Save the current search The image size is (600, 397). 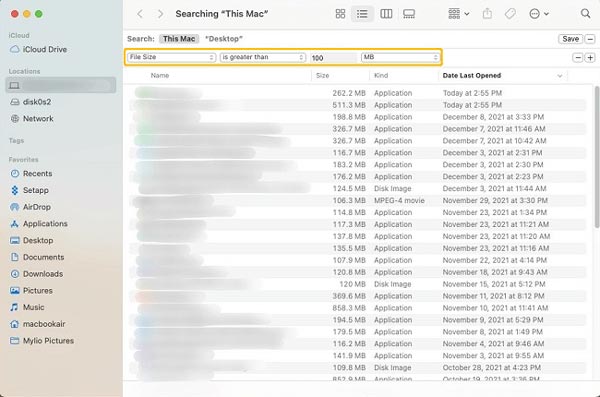click(x=571, y=39)
